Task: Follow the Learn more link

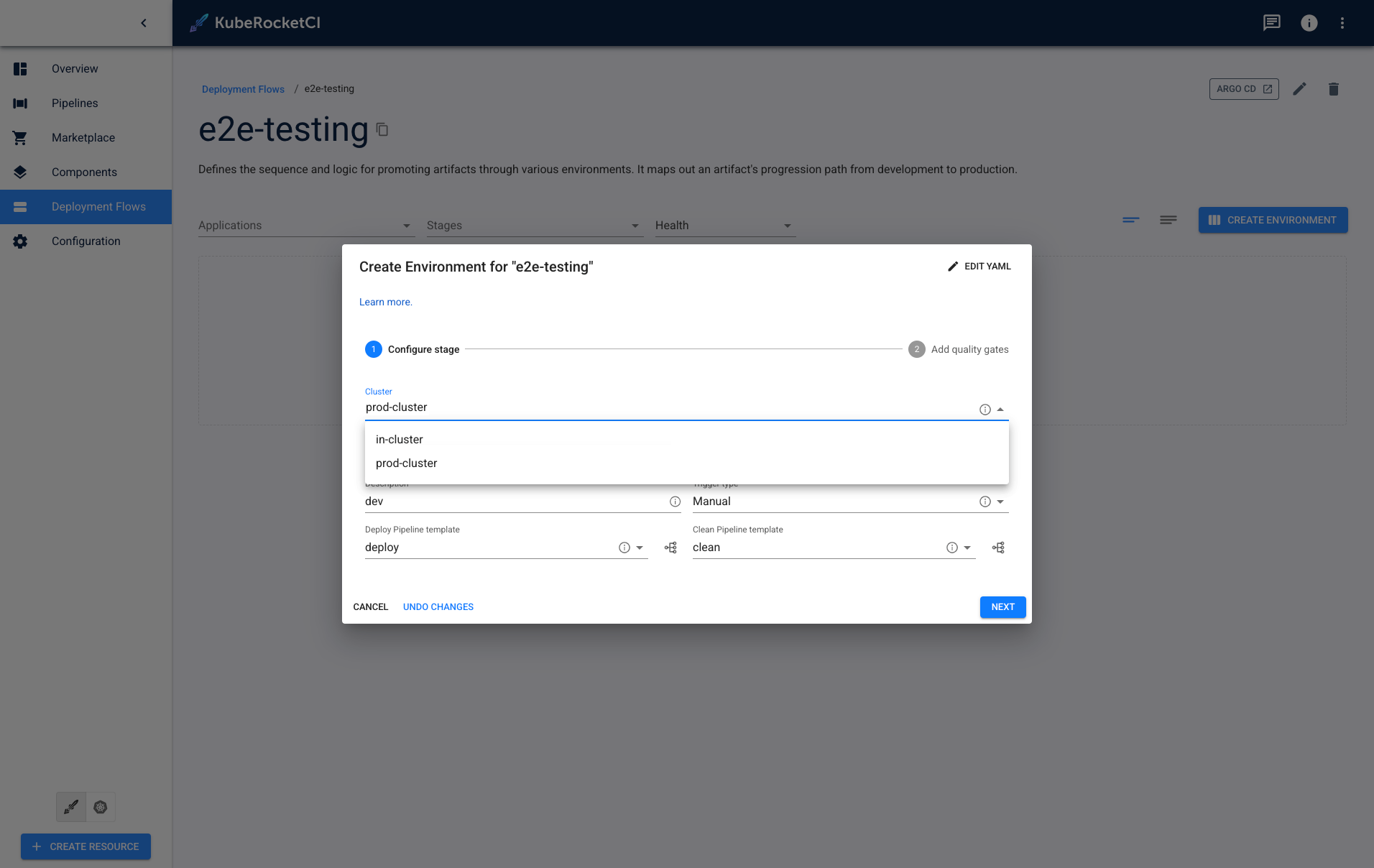Action: [386, 302]
